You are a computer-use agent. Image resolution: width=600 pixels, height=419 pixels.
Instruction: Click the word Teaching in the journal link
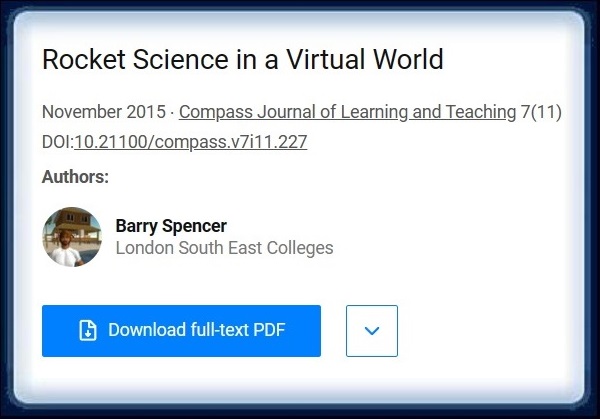[x=481, y=112]
